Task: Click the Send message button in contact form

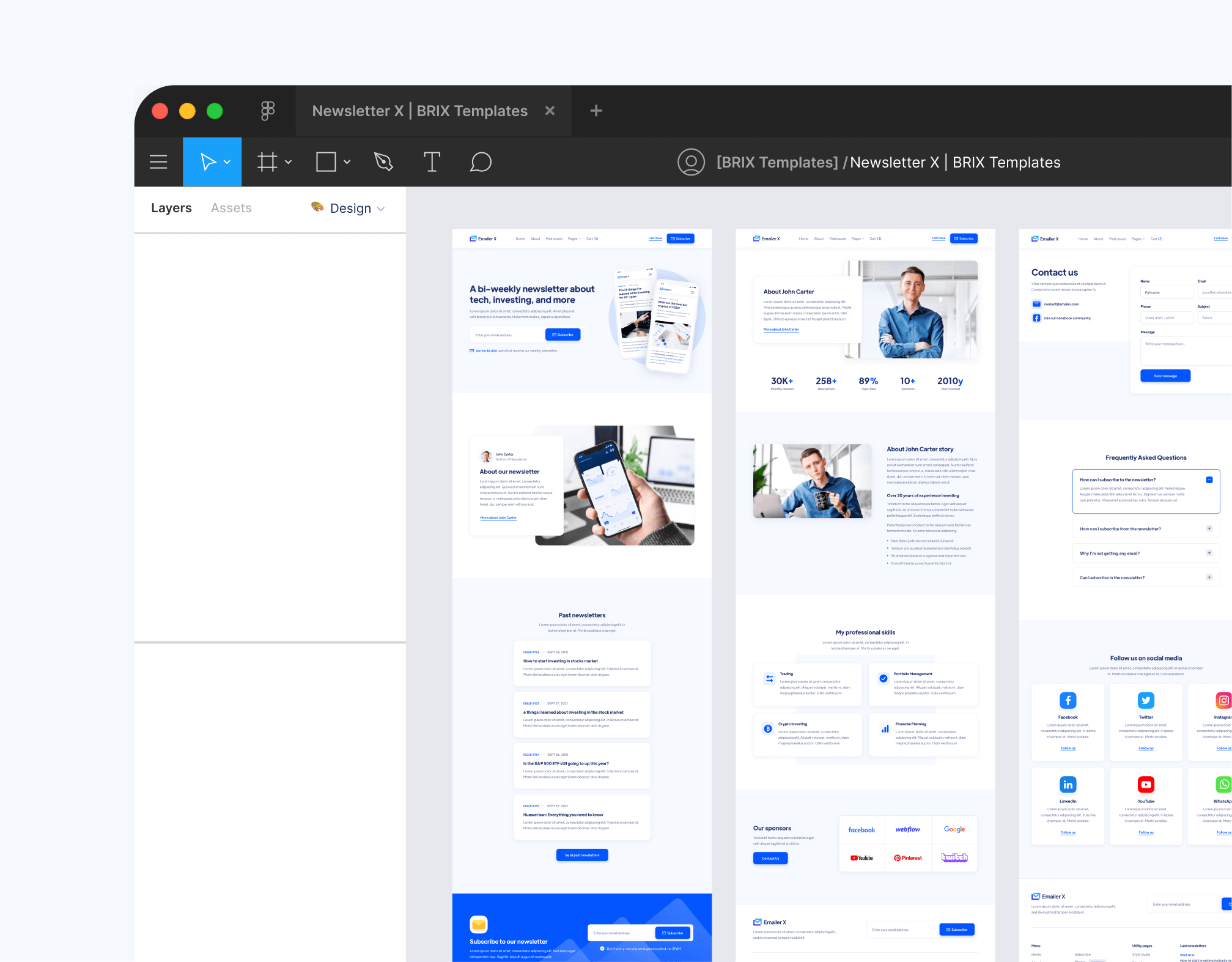Action: [1165, 376]
